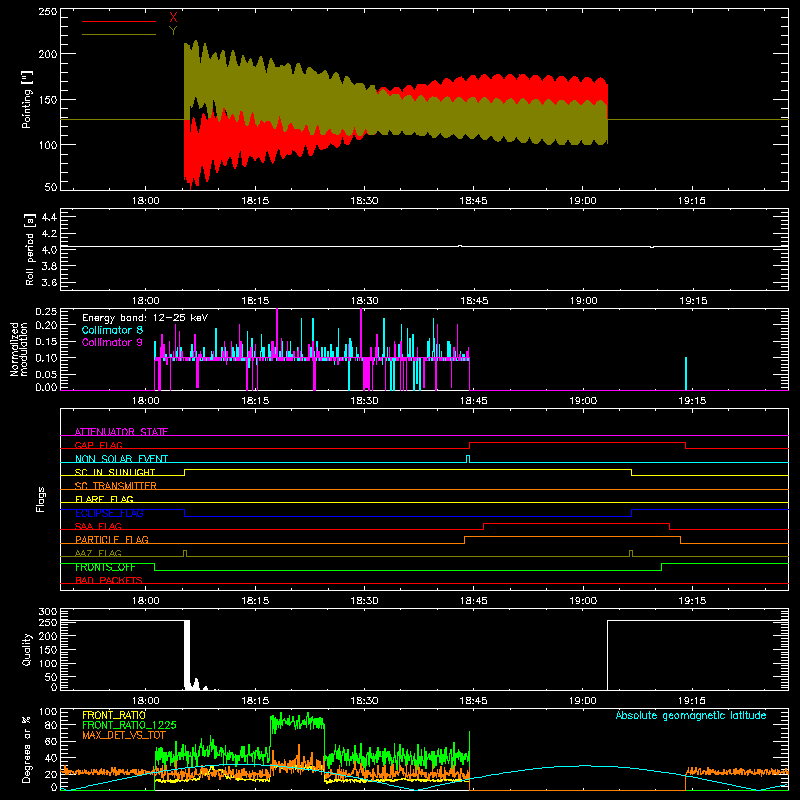
Task: Click the "Flags" axis title
Action: click(41, 499)
